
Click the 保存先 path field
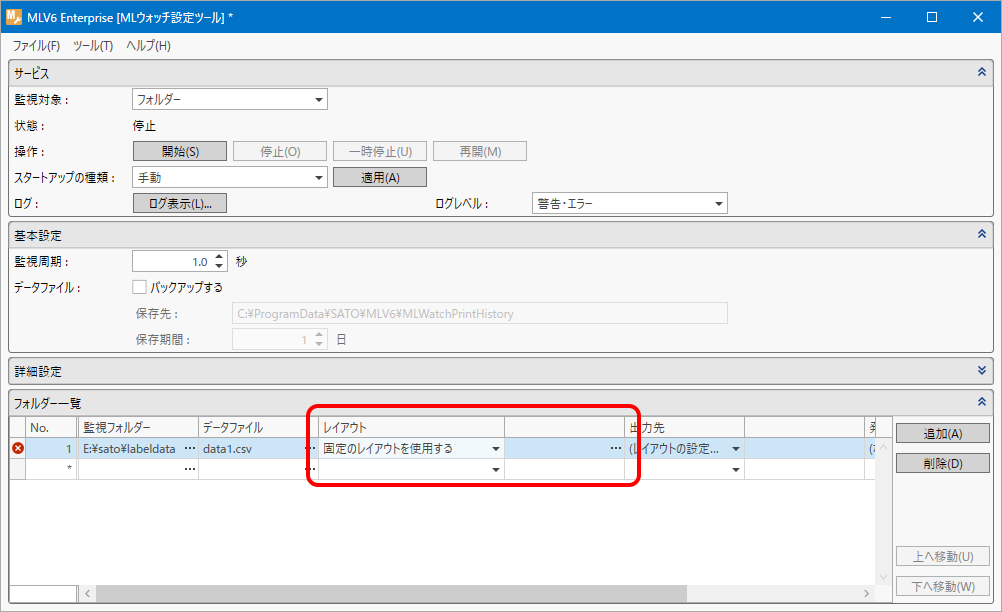click(x=479, y=314)
